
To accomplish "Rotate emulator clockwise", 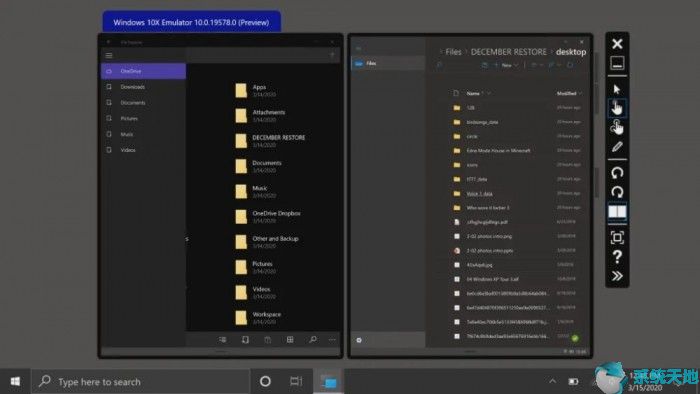I will [x=617, y=192].
